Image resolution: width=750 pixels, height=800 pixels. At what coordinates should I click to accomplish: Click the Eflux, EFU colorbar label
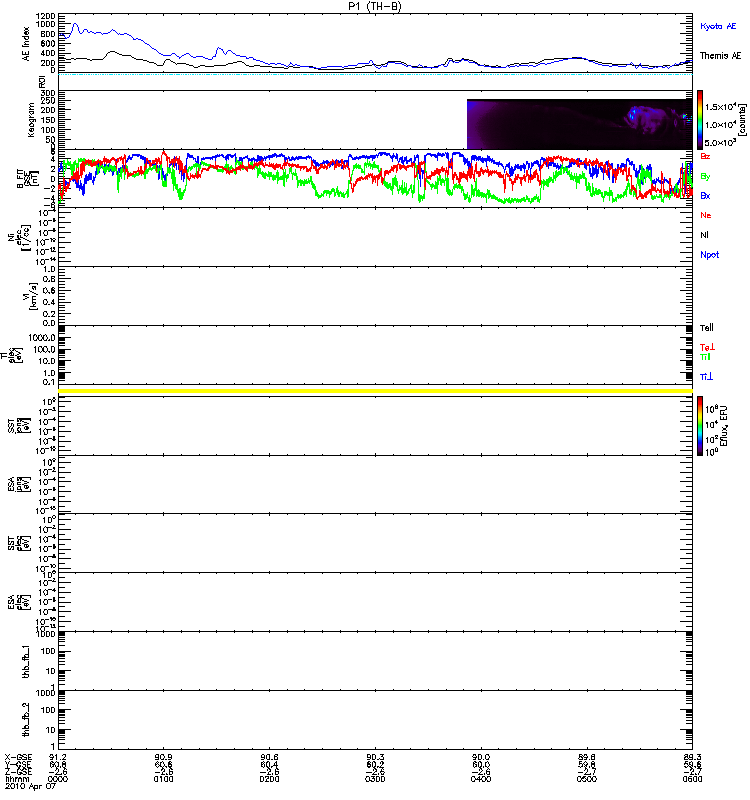click(x=724, y=427)
